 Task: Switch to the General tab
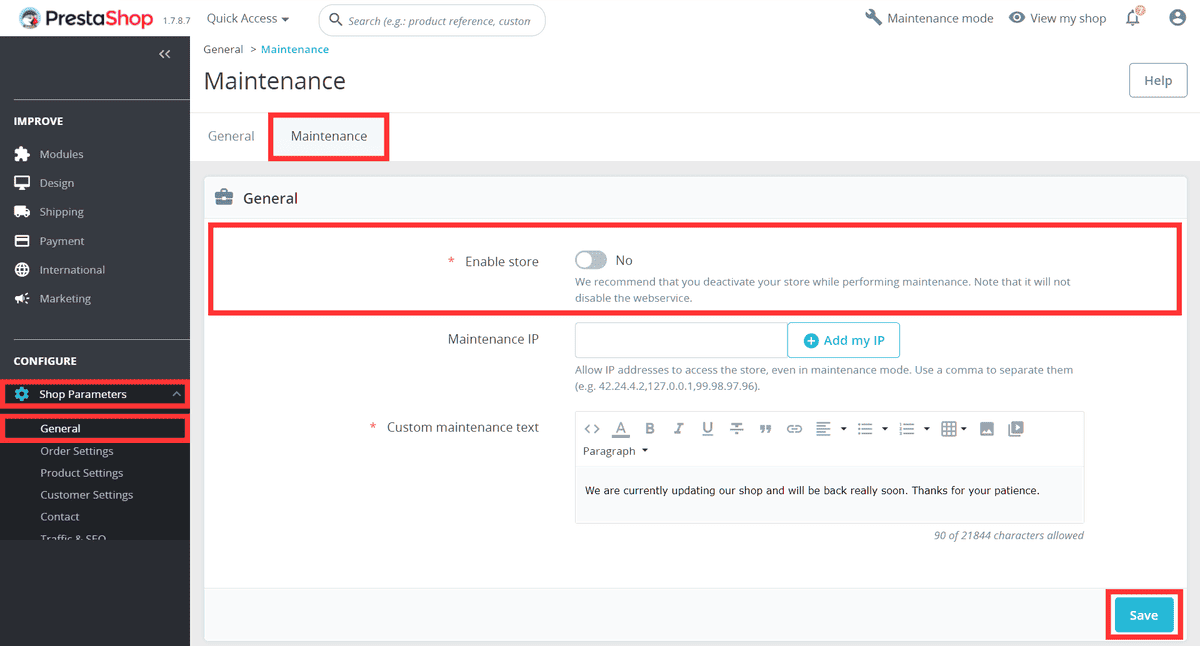point(231,136)
